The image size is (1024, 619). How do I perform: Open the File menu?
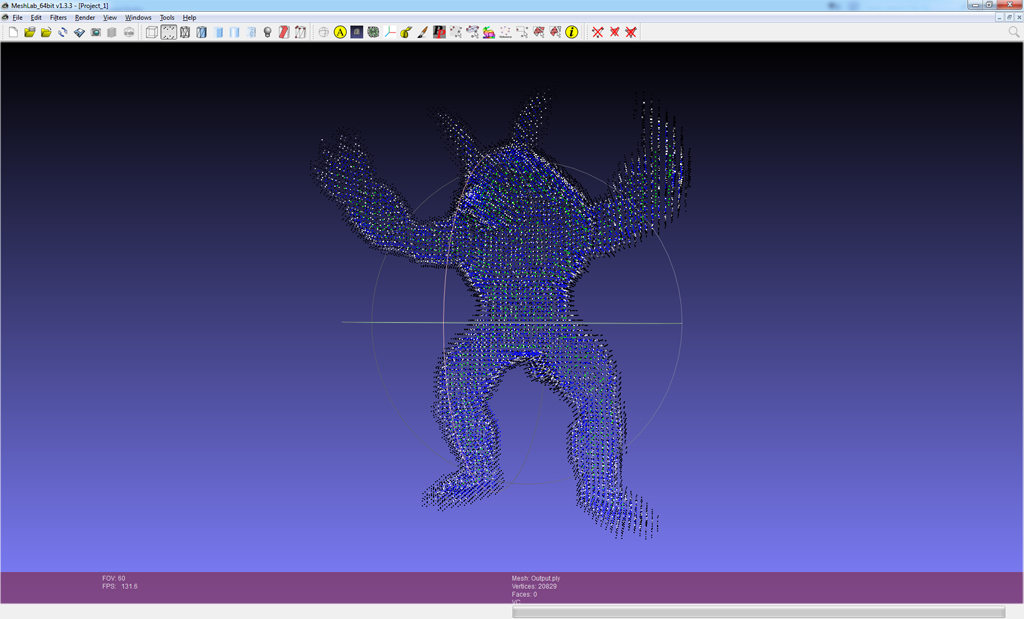(x=18, y=18)
